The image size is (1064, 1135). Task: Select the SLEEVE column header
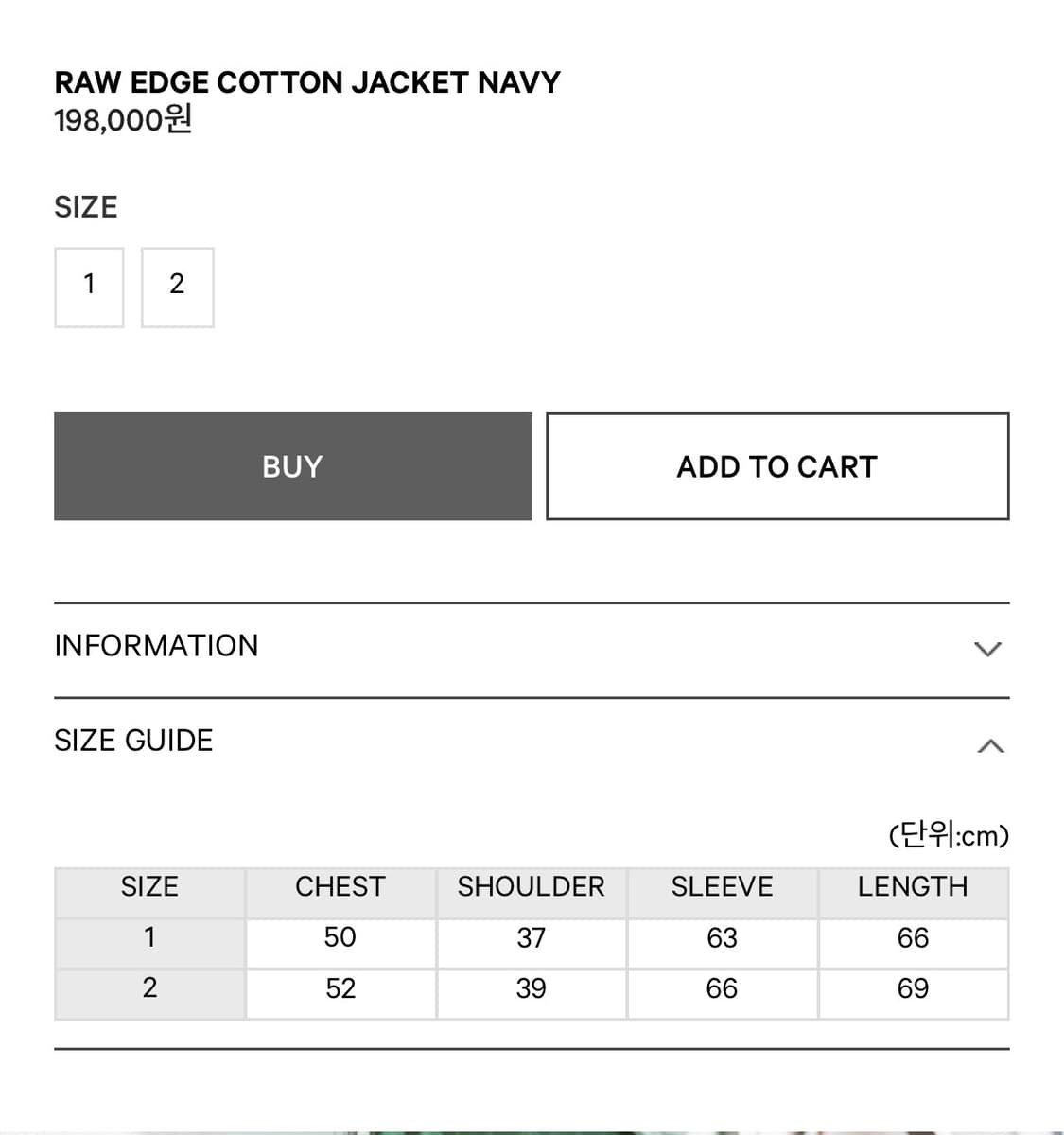tap(722, 887)
